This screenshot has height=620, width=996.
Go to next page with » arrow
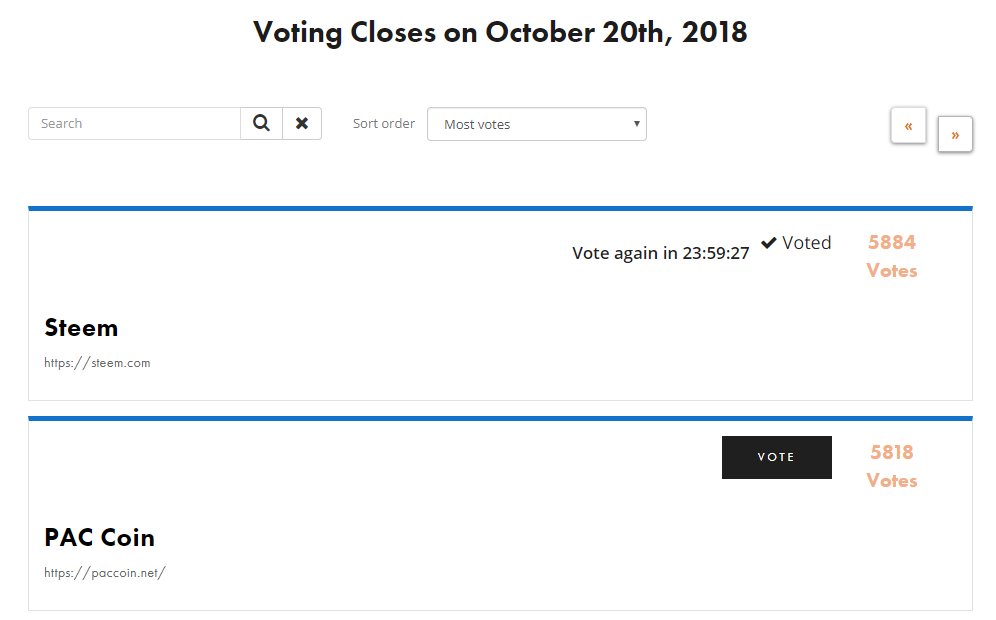click(x=955, y=135)
